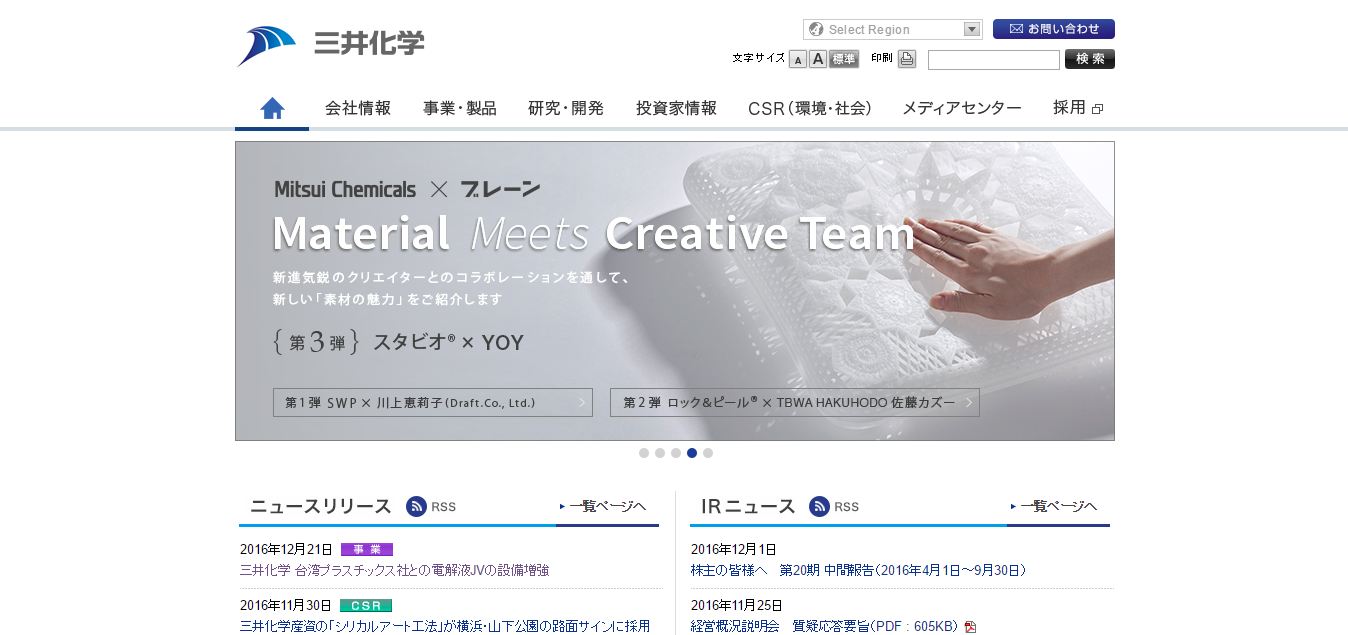Screen dimensions: 1348x635
Task: Select small font size A button
Action: 798,59
